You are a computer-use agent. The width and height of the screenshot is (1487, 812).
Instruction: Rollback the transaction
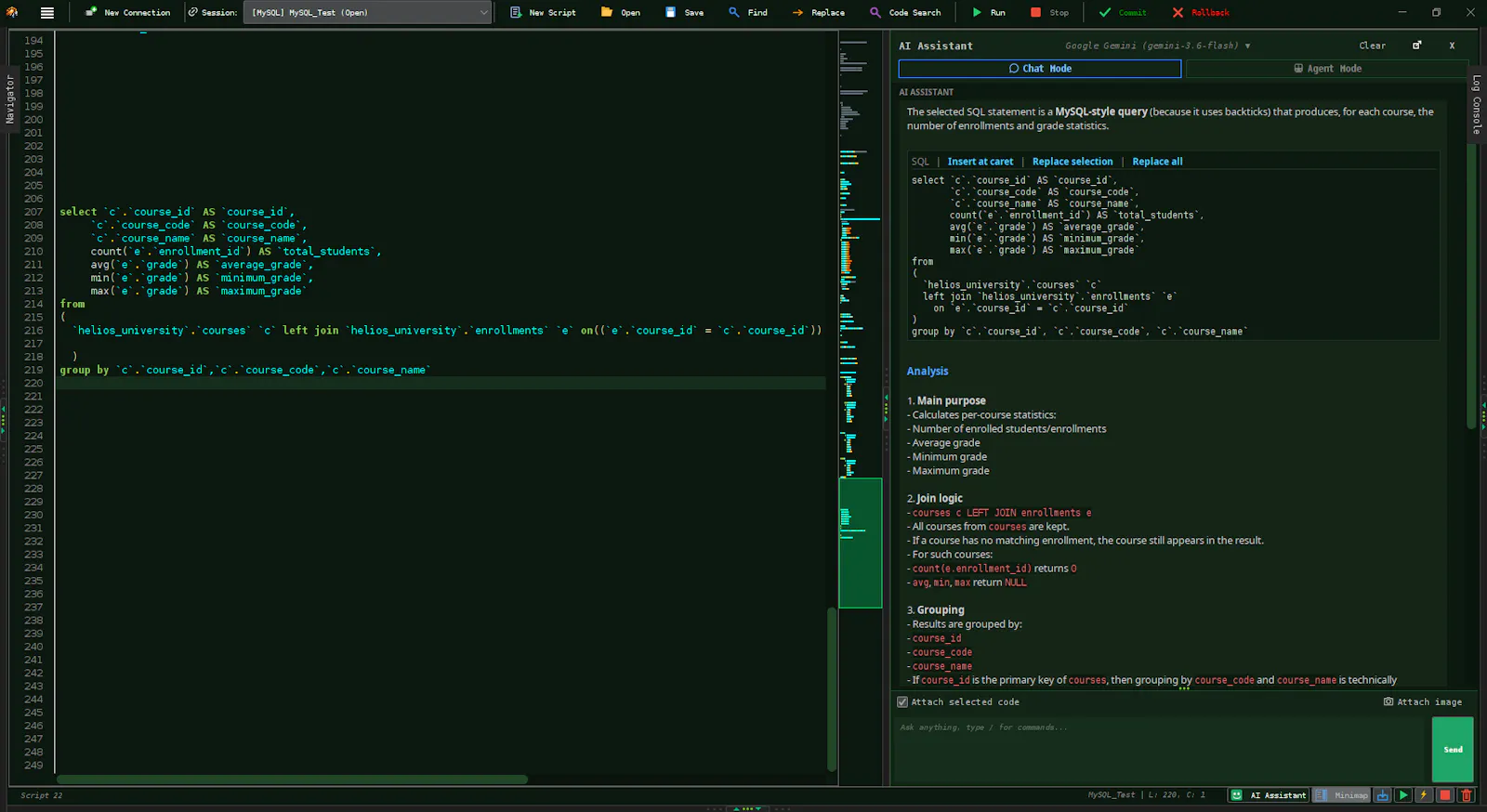pos(1201,13)
